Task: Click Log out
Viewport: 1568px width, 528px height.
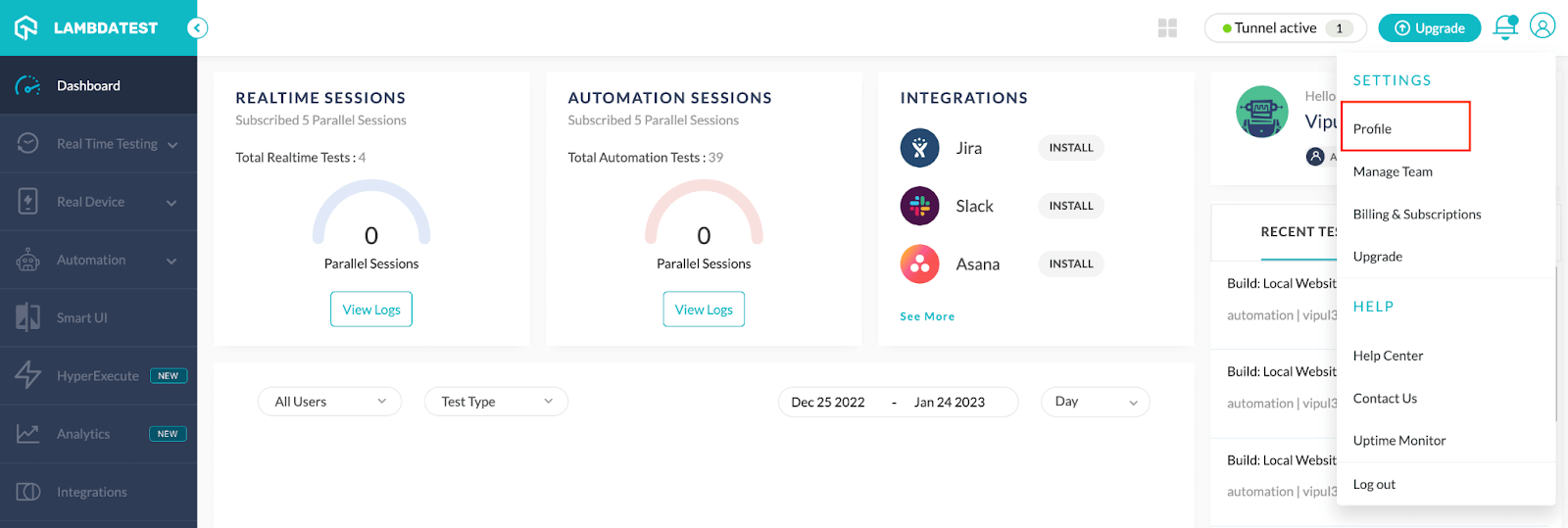Action: tap(1374, 485)
